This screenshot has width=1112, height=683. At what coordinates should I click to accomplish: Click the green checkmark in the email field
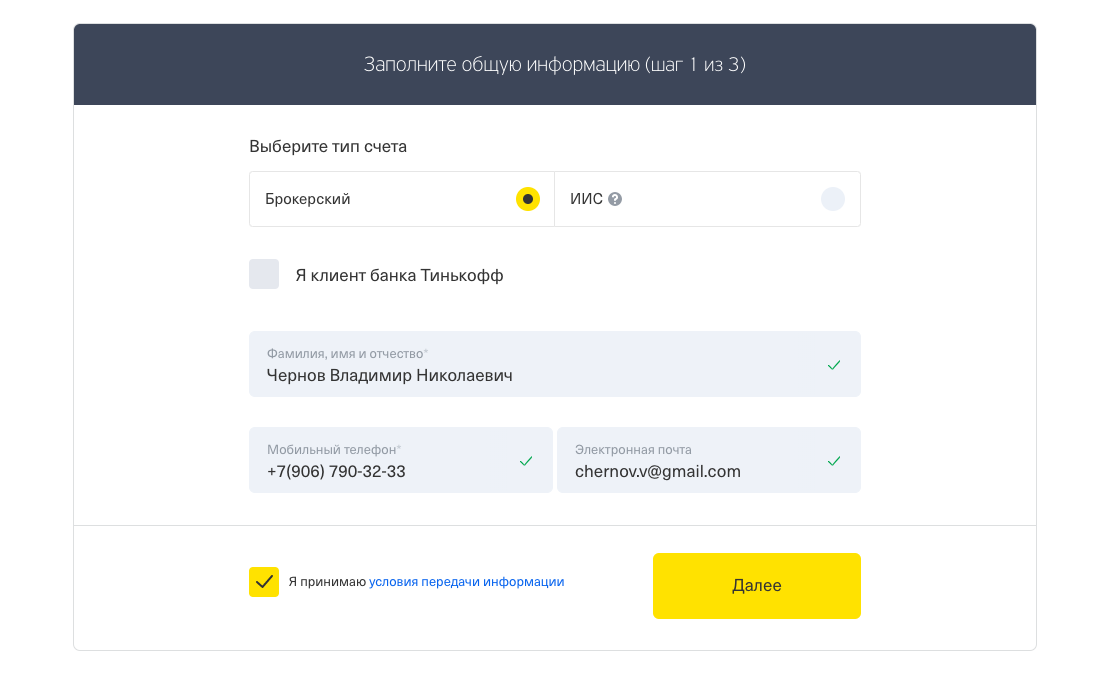[834, 461]
